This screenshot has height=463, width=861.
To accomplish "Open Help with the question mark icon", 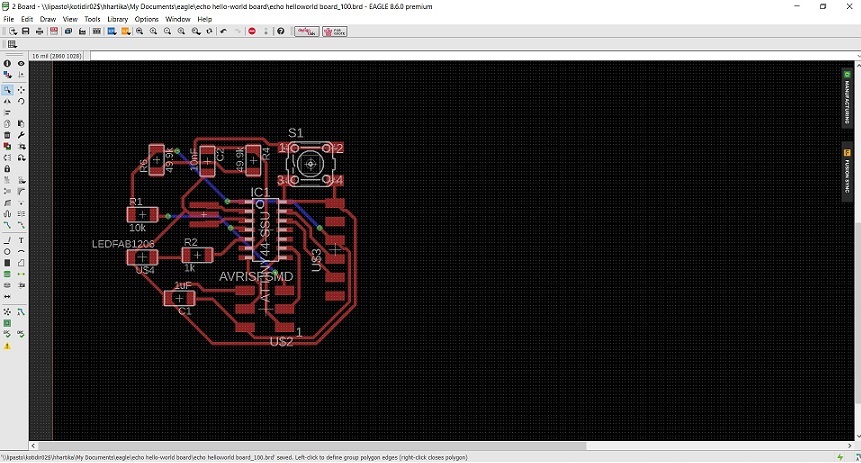I will (x=281, y=31).
